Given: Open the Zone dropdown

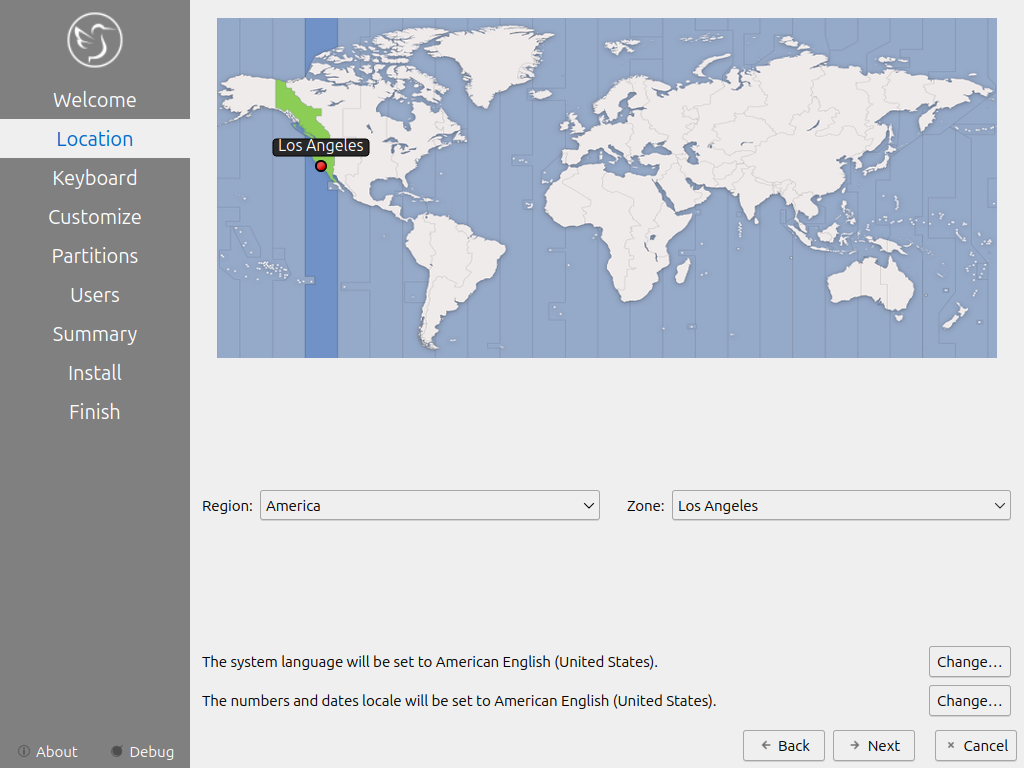Looking at the screenshot, I should pos(841,506).
